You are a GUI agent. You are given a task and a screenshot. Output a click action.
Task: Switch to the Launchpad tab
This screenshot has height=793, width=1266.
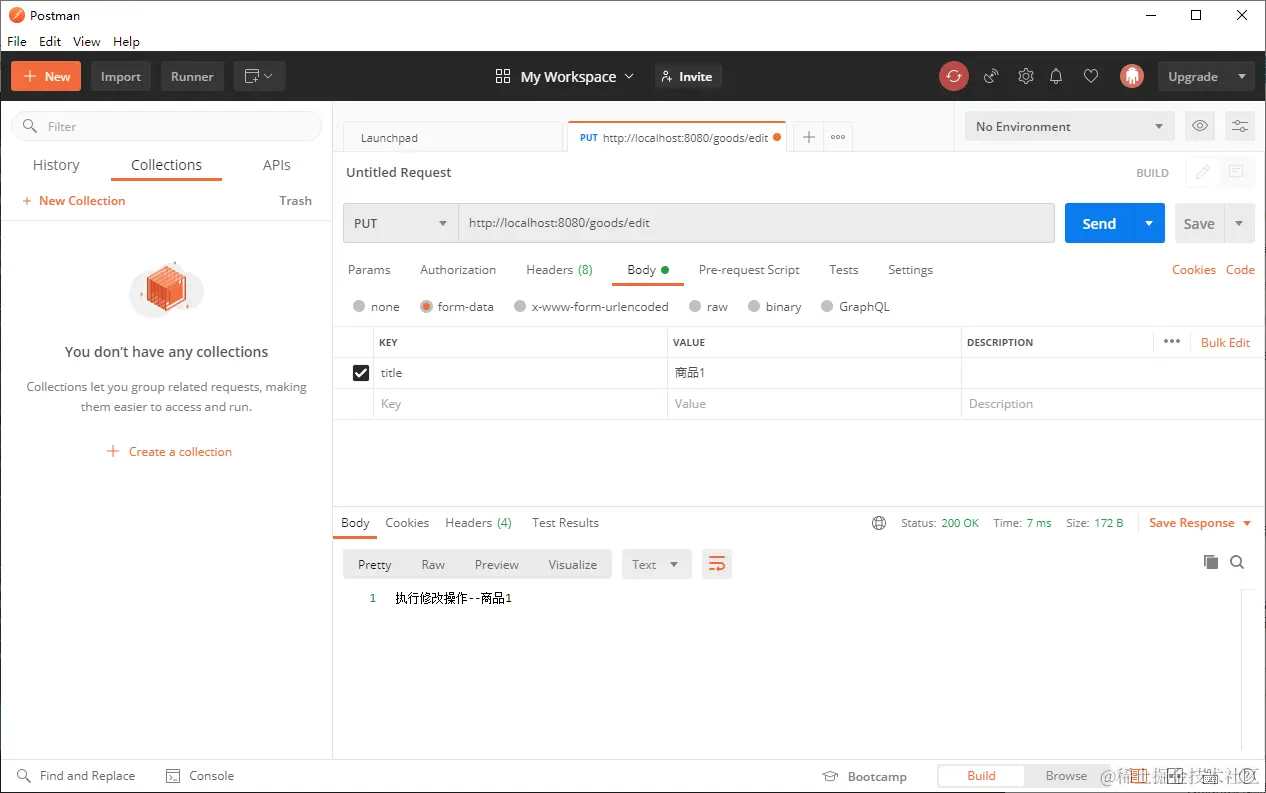[453, 138]
